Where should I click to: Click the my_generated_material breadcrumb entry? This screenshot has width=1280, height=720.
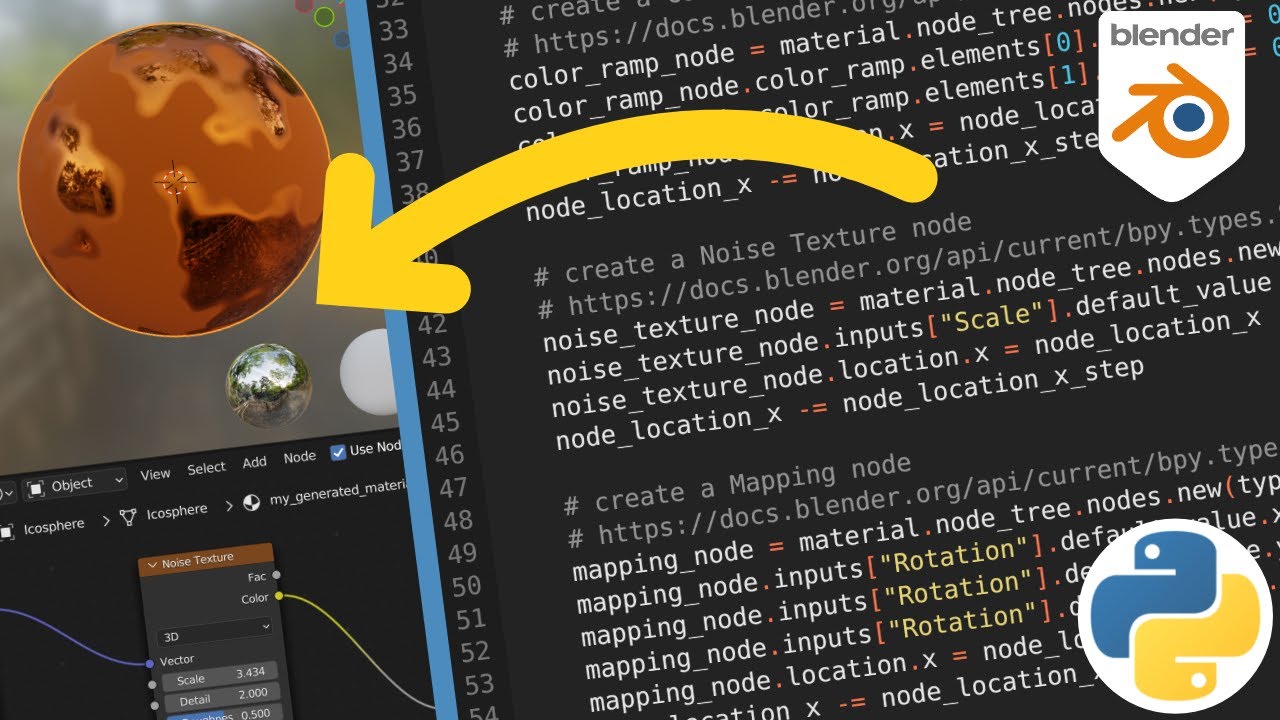pyautogui.click(x=337, y=496)
